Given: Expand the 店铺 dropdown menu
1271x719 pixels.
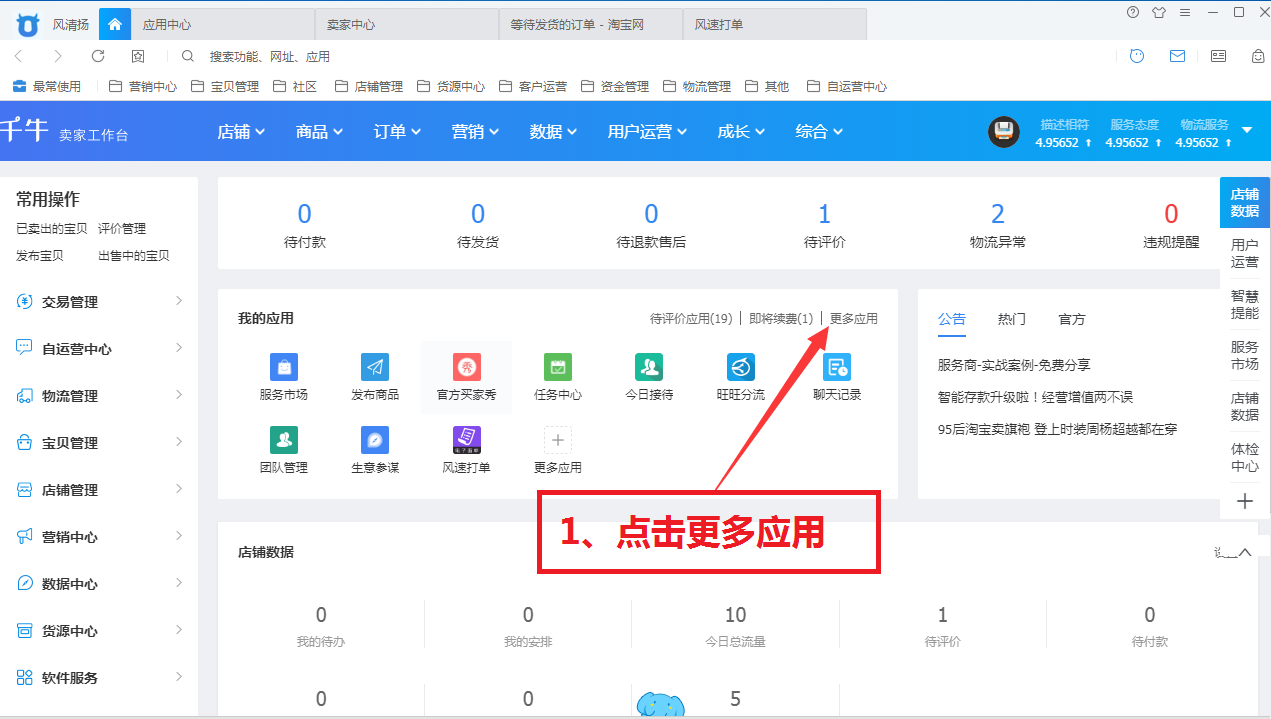Looking at the screenshot, I should coord(241,131).
